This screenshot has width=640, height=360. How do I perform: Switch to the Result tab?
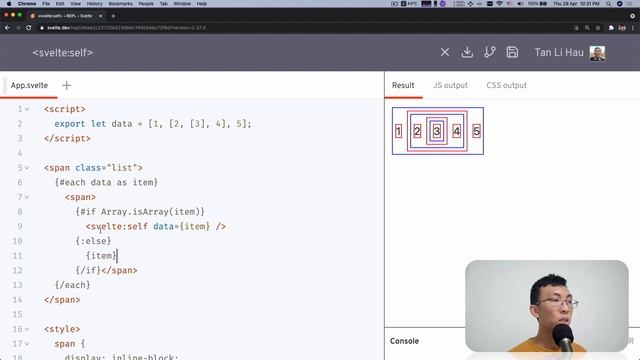click(x=403, y=85)
